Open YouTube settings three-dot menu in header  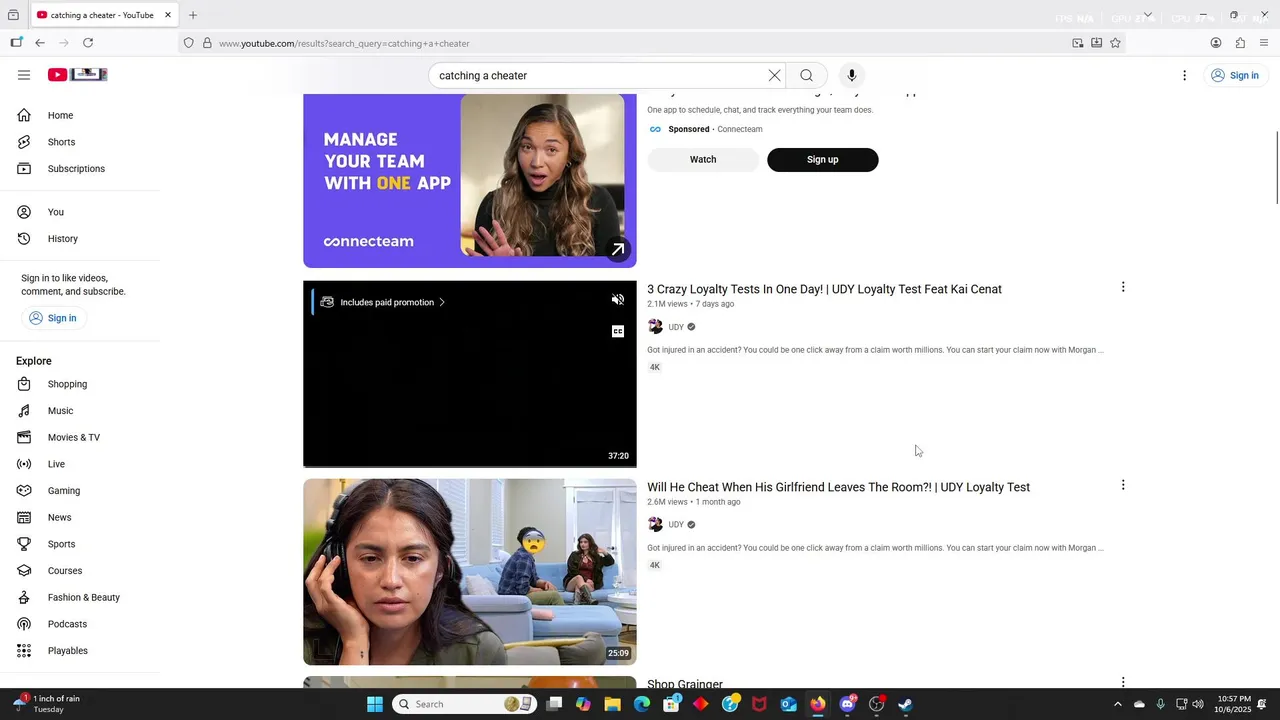point(1184,75)
